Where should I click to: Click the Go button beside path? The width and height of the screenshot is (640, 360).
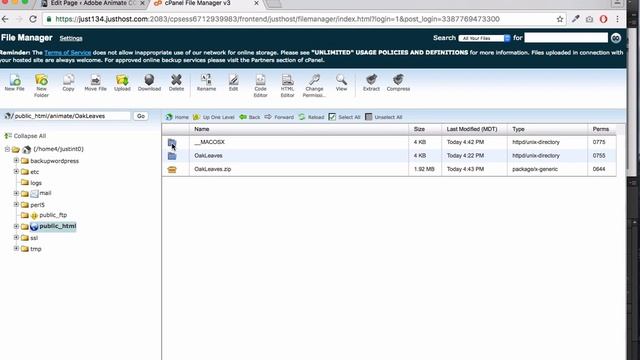coord(141,116)
